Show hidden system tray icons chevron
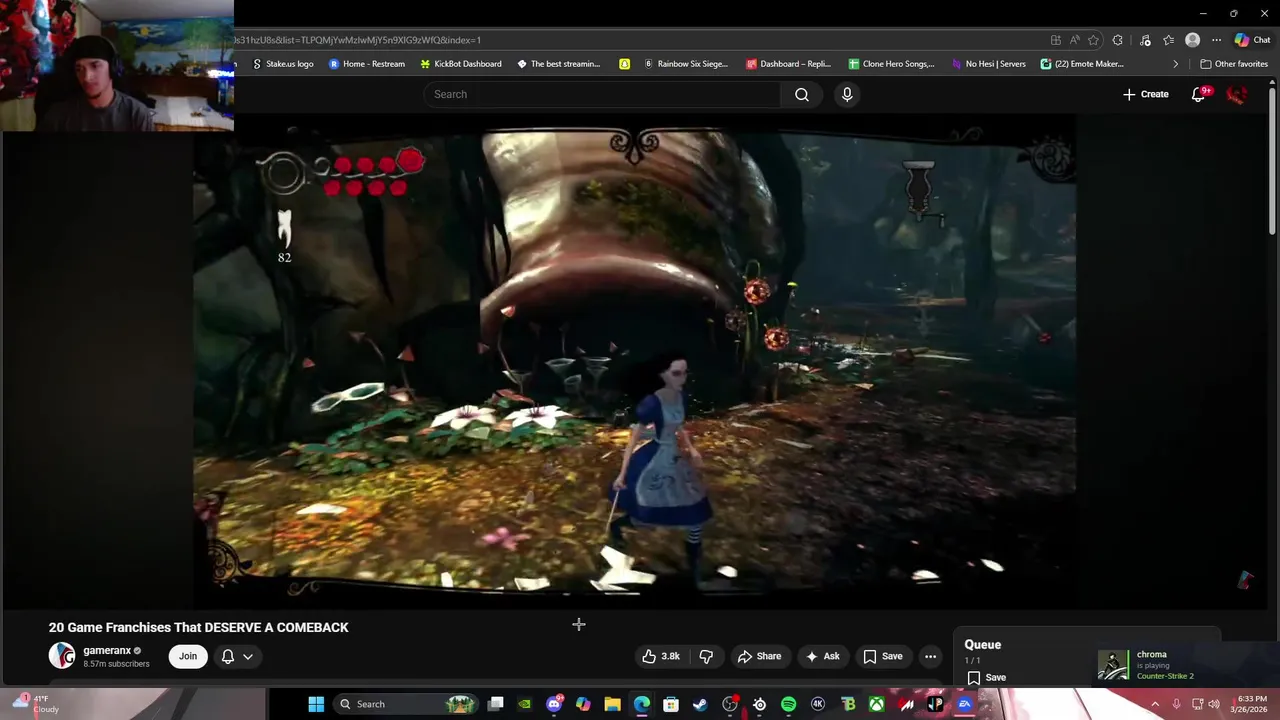 coord(1155,704)
